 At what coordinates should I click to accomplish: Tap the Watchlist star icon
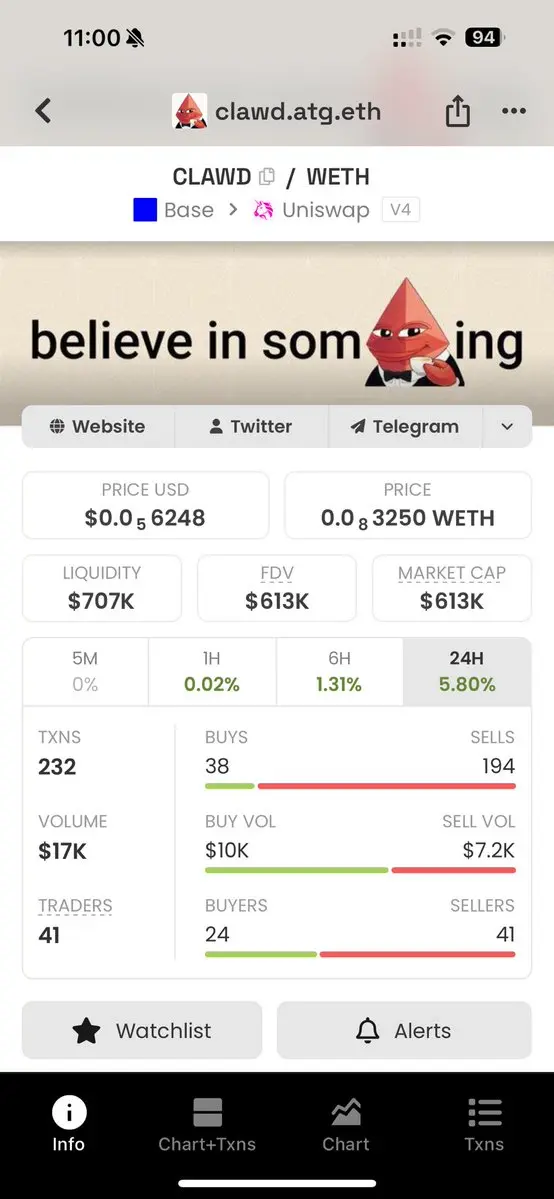click(x=86, y=1031)
